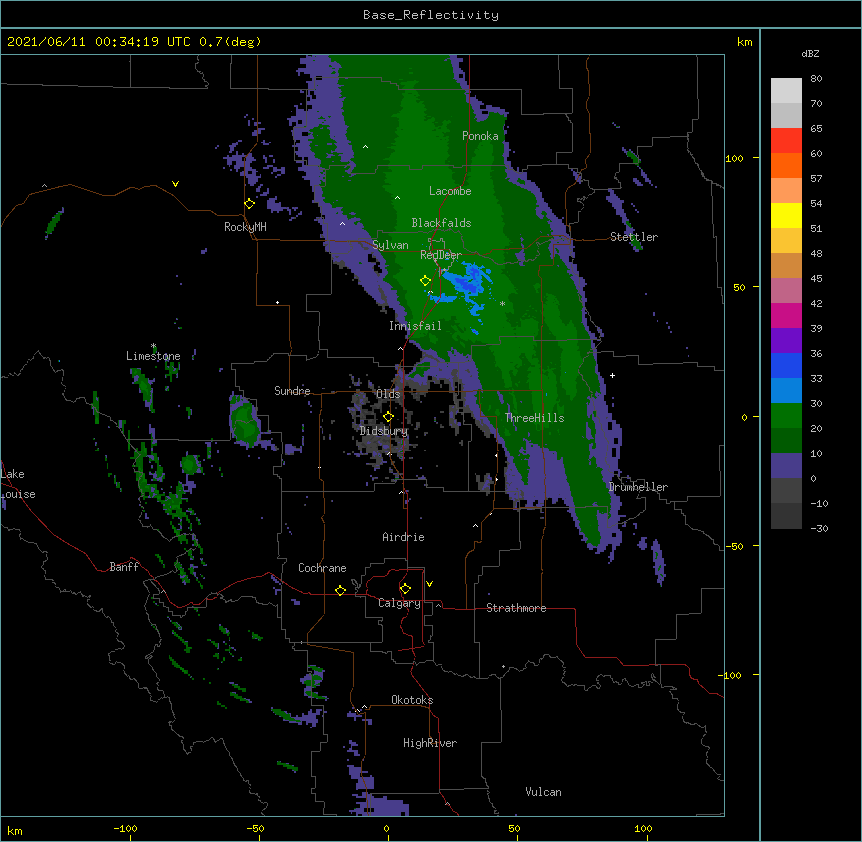Viewport: 862px width, 842px height.
Task: Click the Innisfail city label
Action: pyautogui.click(x=415, y=326)
